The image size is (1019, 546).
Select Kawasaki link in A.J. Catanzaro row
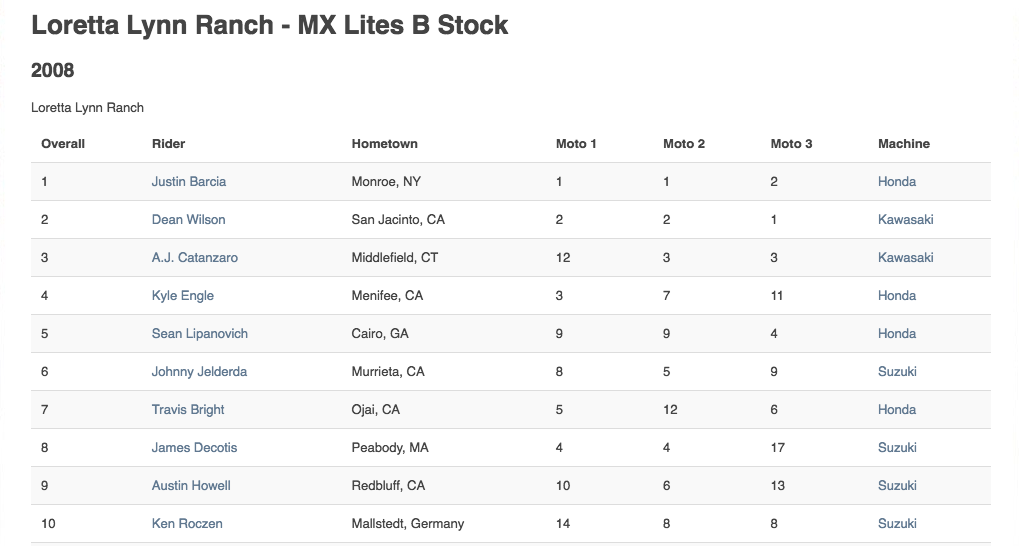coord(905,257)
